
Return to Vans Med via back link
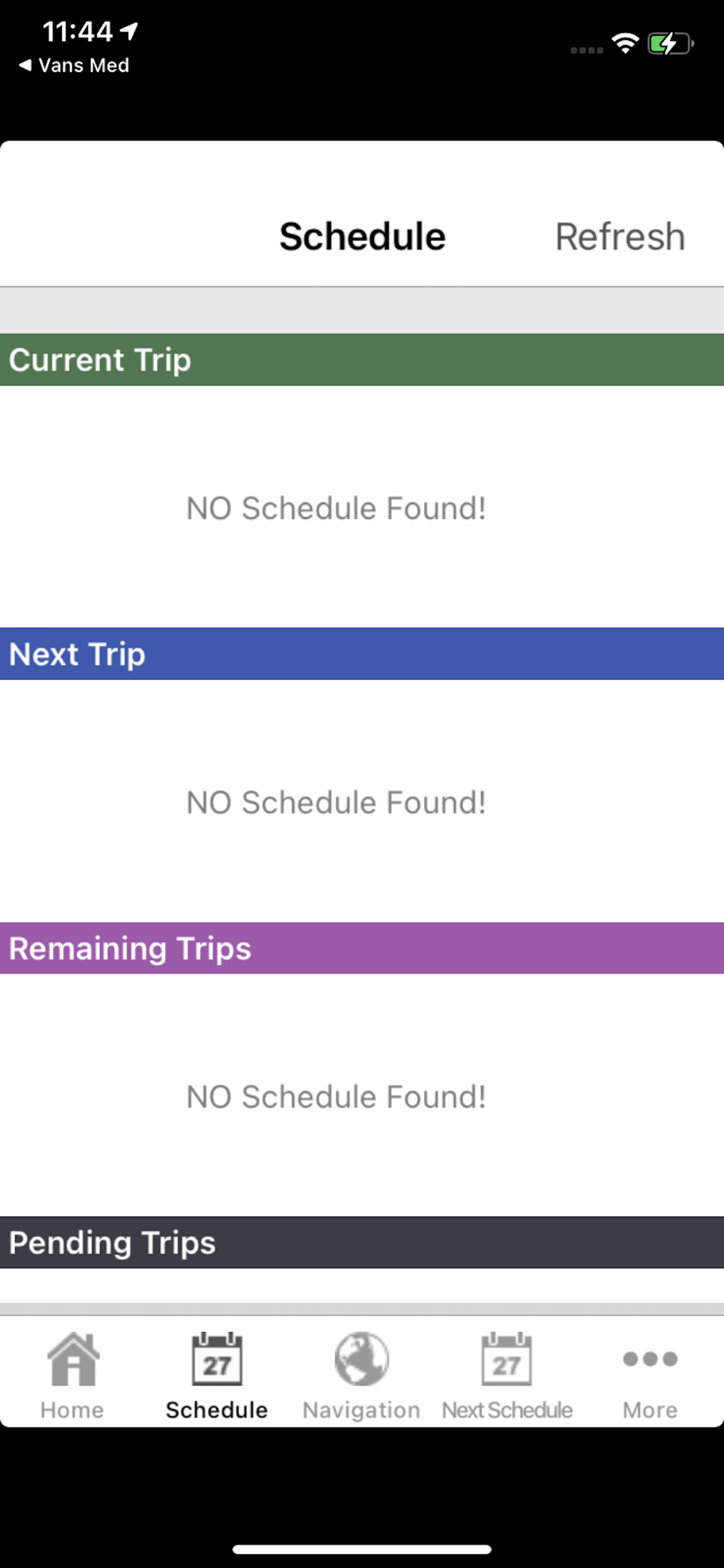(74, 66)
